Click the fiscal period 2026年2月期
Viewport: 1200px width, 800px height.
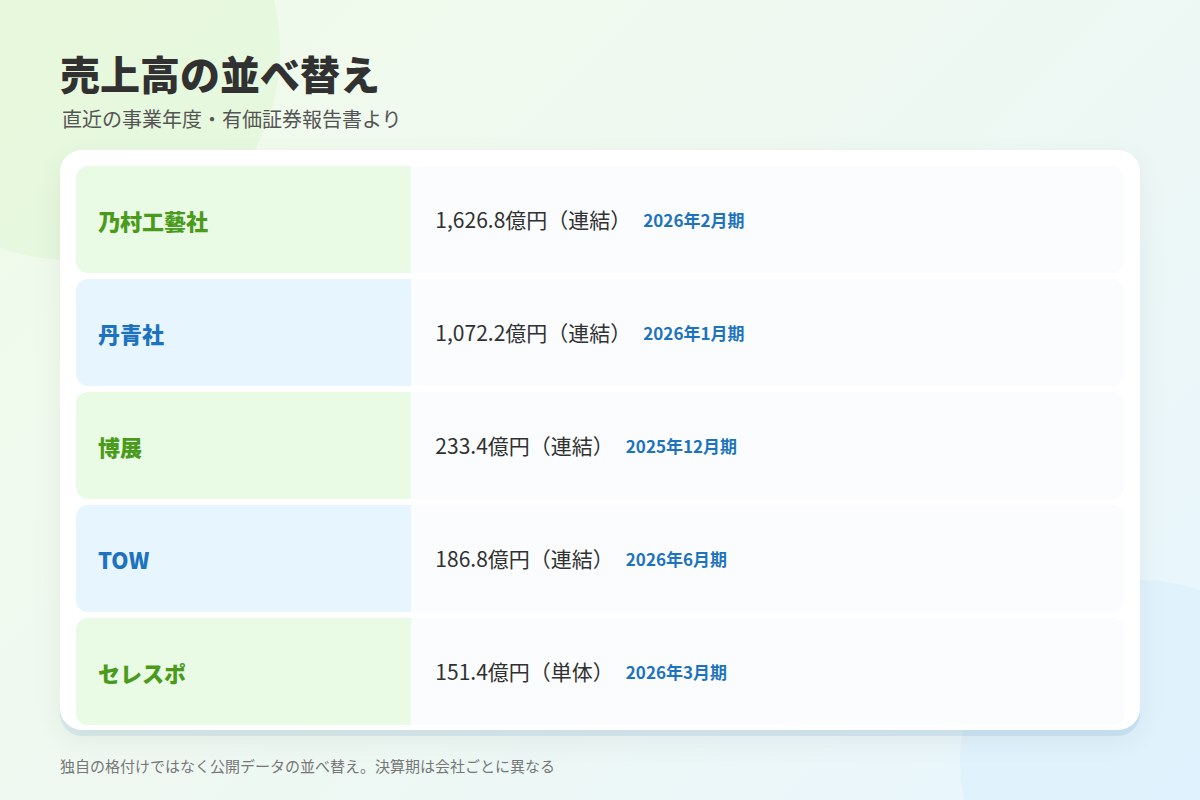pyautogui.click(x=694, y=221)
